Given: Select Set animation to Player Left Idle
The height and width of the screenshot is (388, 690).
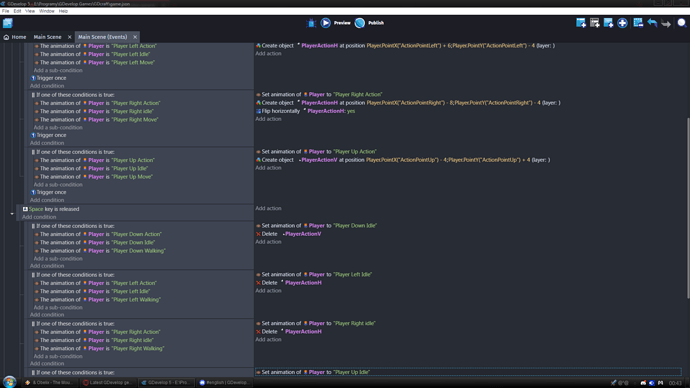Looking at the screenshot, I should [314, 274].
